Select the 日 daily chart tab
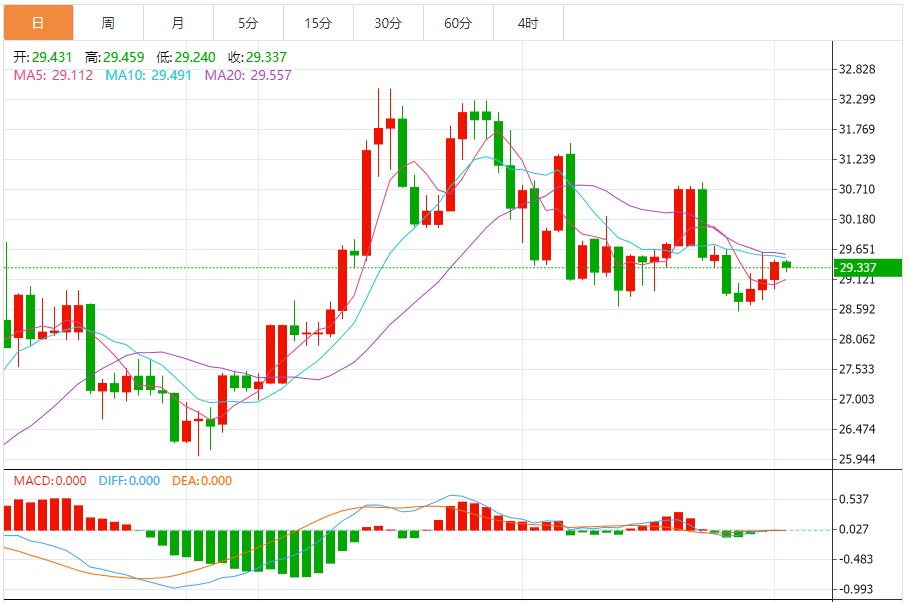This screenshot has height=602, width=909. point(38,23)
